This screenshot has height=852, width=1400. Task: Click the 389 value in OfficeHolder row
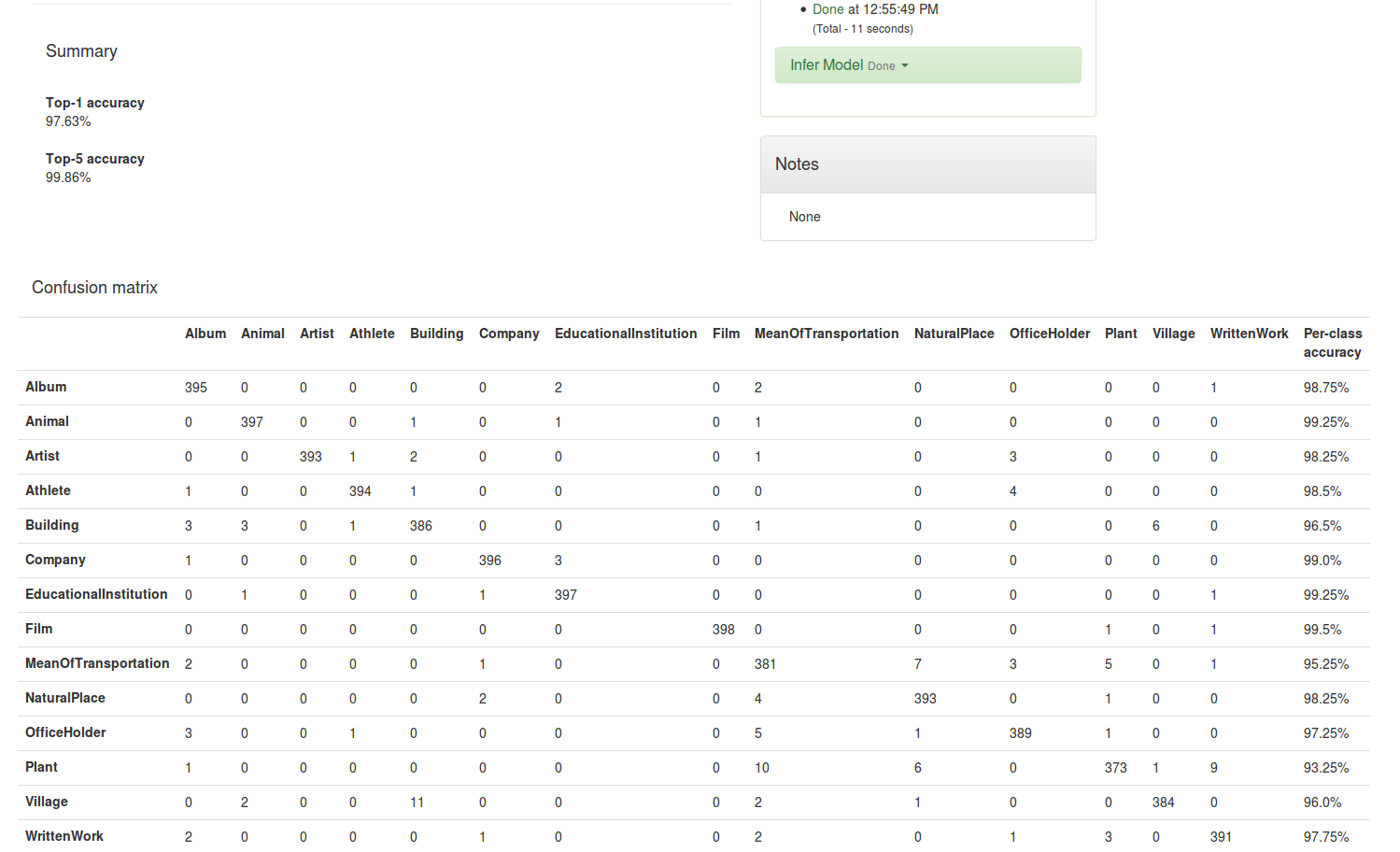tap(1021, 733)
